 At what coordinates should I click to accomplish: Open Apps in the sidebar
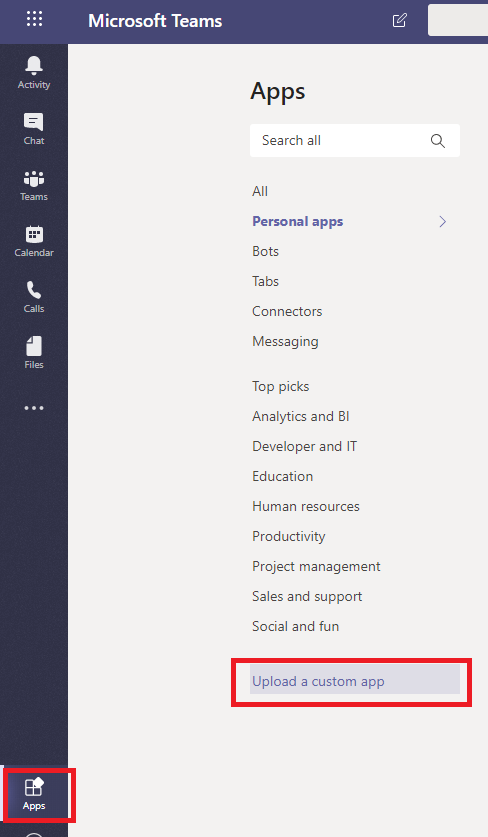coord(34,794)
